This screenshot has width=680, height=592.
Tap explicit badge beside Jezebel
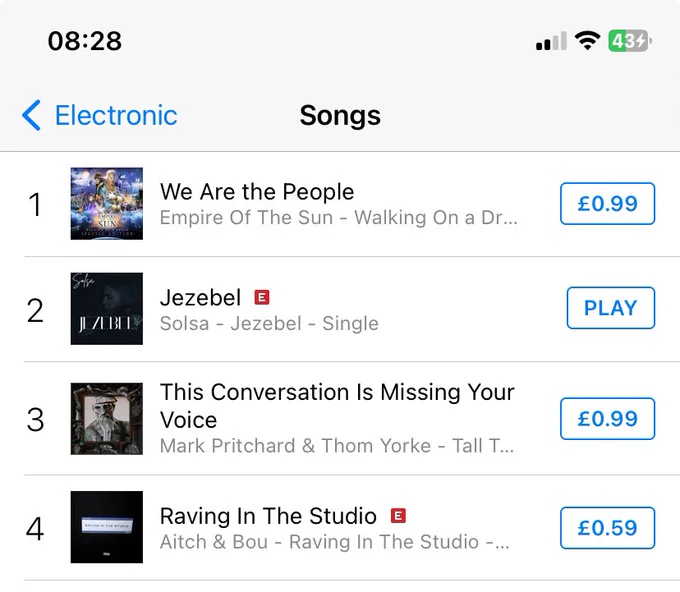tap(262, 298)
